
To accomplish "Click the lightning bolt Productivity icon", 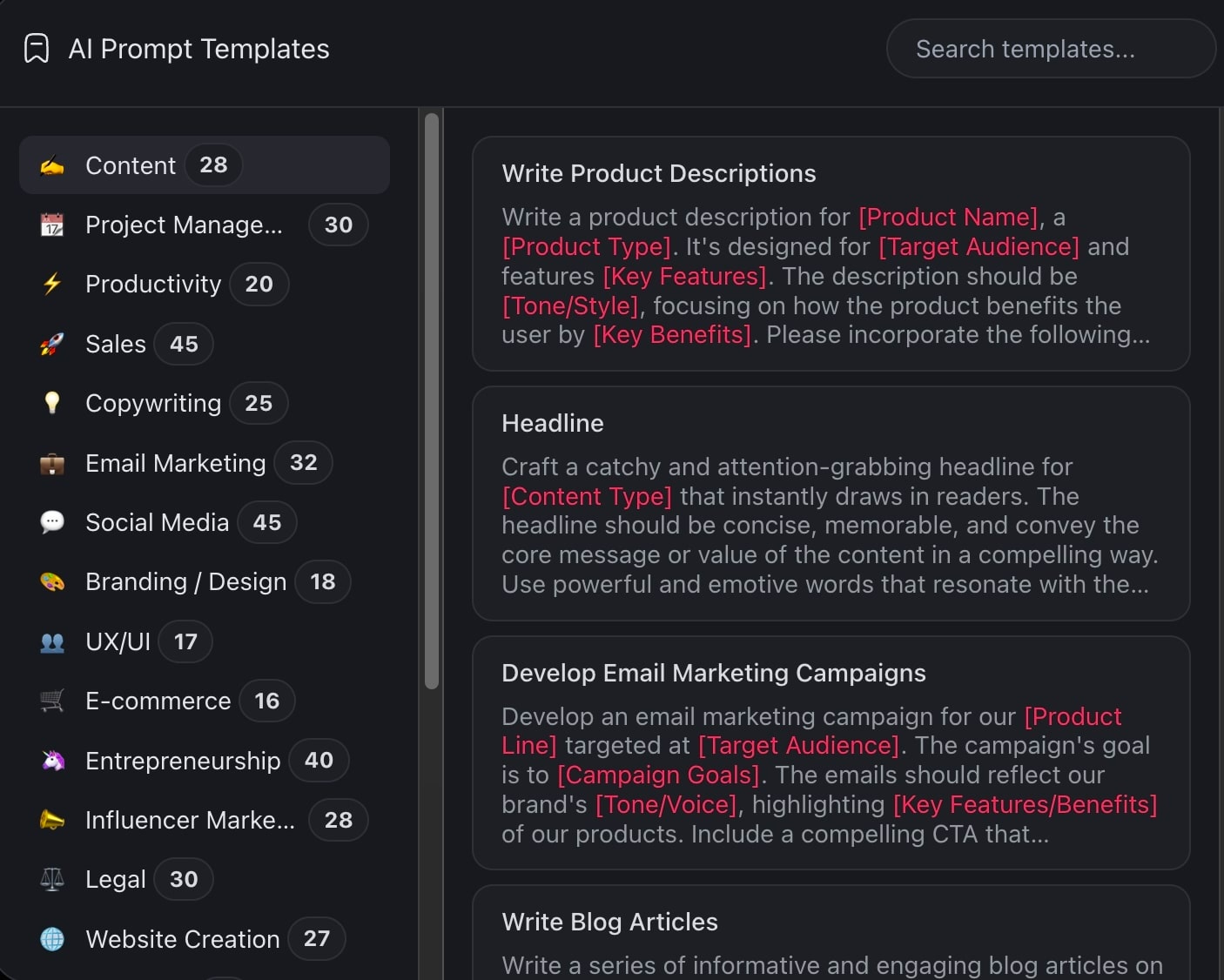I will tap(52, 285).
